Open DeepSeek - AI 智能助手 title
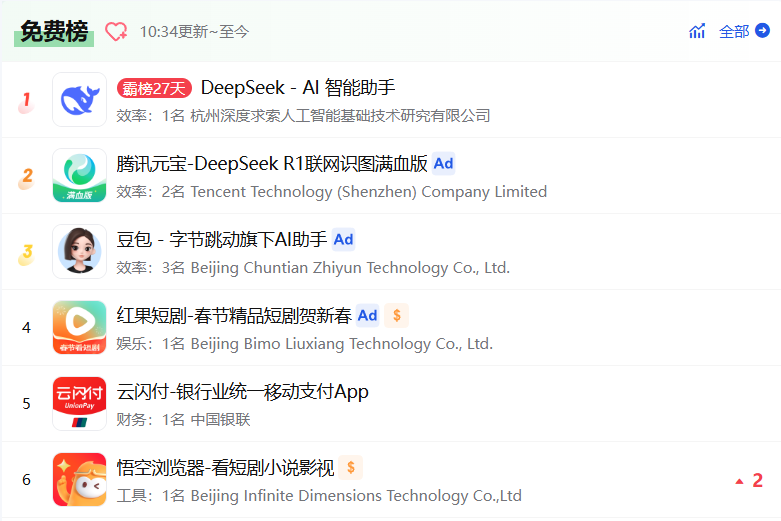 pyautogui.click(x=298, y=88)
